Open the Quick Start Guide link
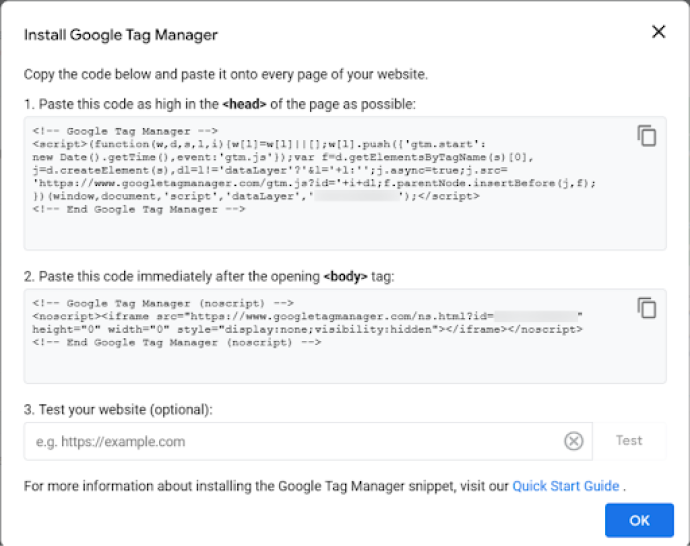The image size is (690, 546). [x=566, y=486]
